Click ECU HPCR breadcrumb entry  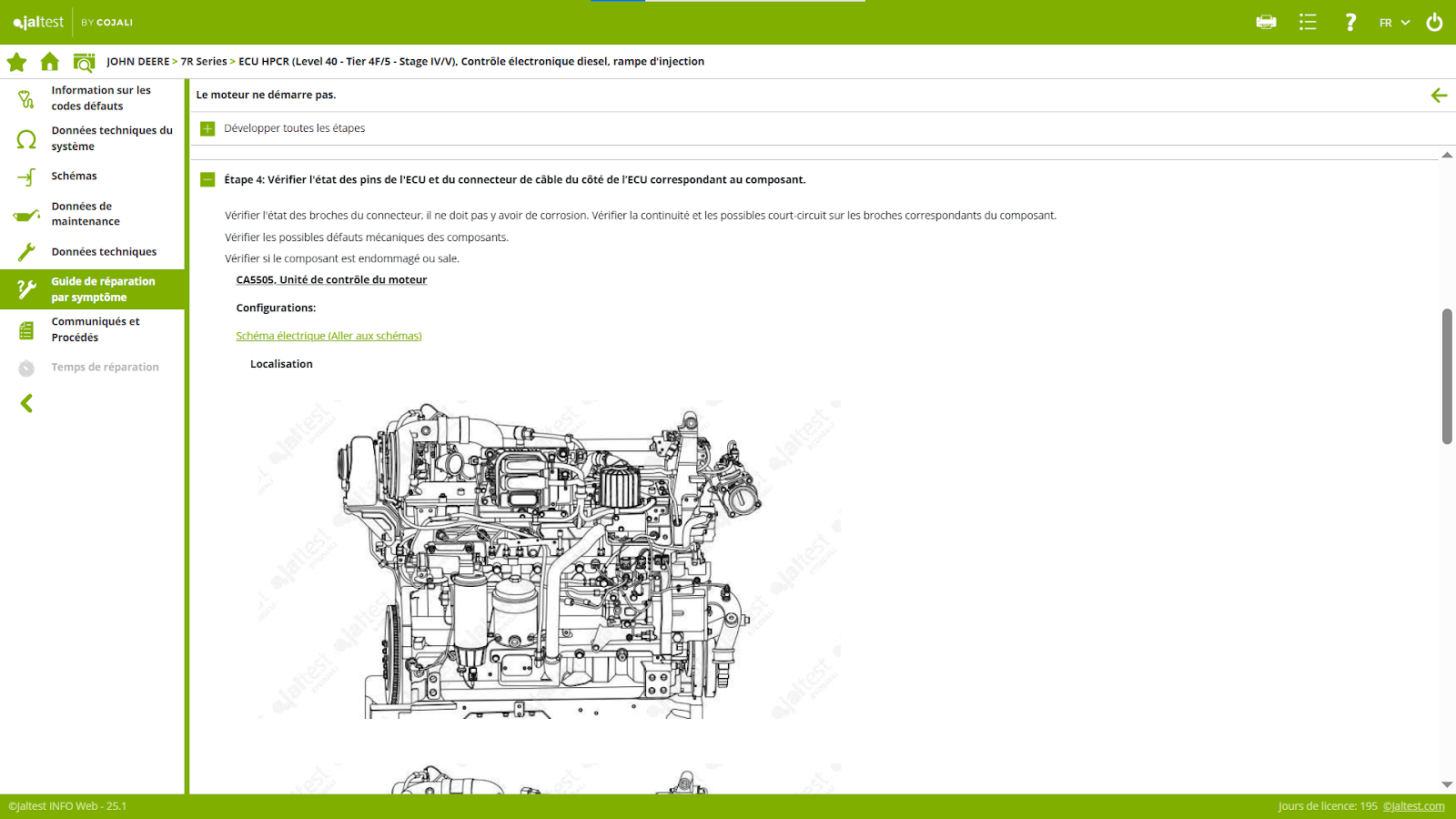(471, 62)
